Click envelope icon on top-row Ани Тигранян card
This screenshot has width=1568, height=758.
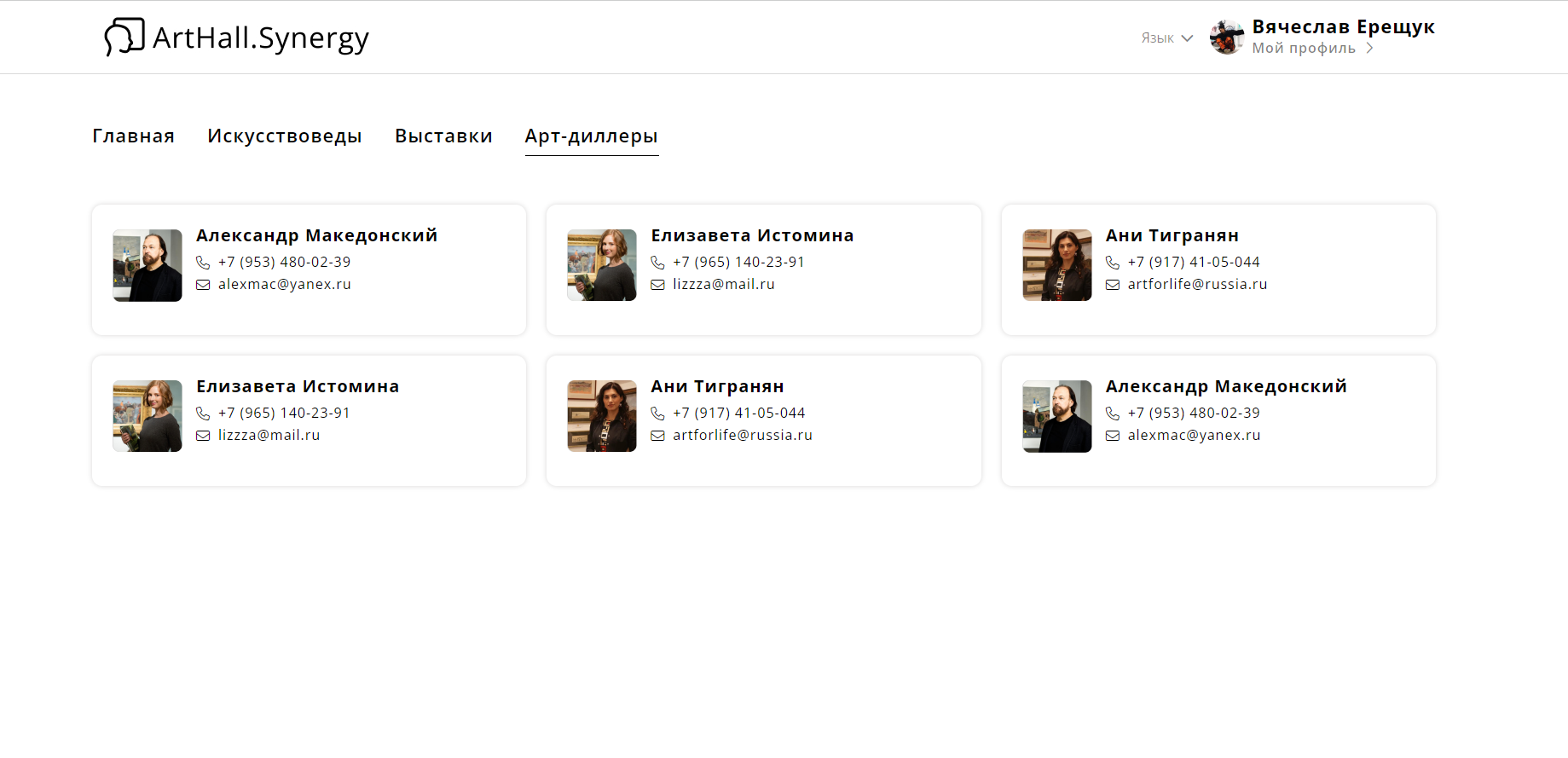click(x=1113, y=285)
